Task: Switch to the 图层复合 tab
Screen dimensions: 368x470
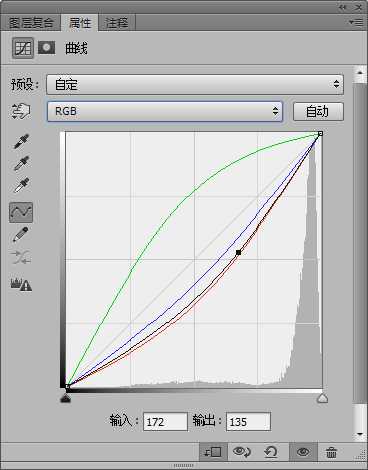Action: pos(31,23)
